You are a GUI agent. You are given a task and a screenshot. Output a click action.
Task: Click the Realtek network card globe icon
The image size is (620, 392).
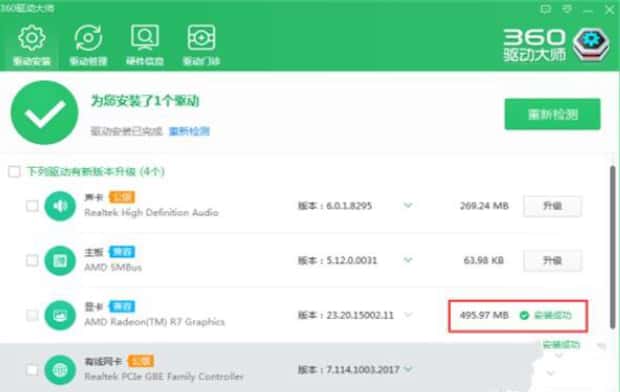click(x=60, y=370)
